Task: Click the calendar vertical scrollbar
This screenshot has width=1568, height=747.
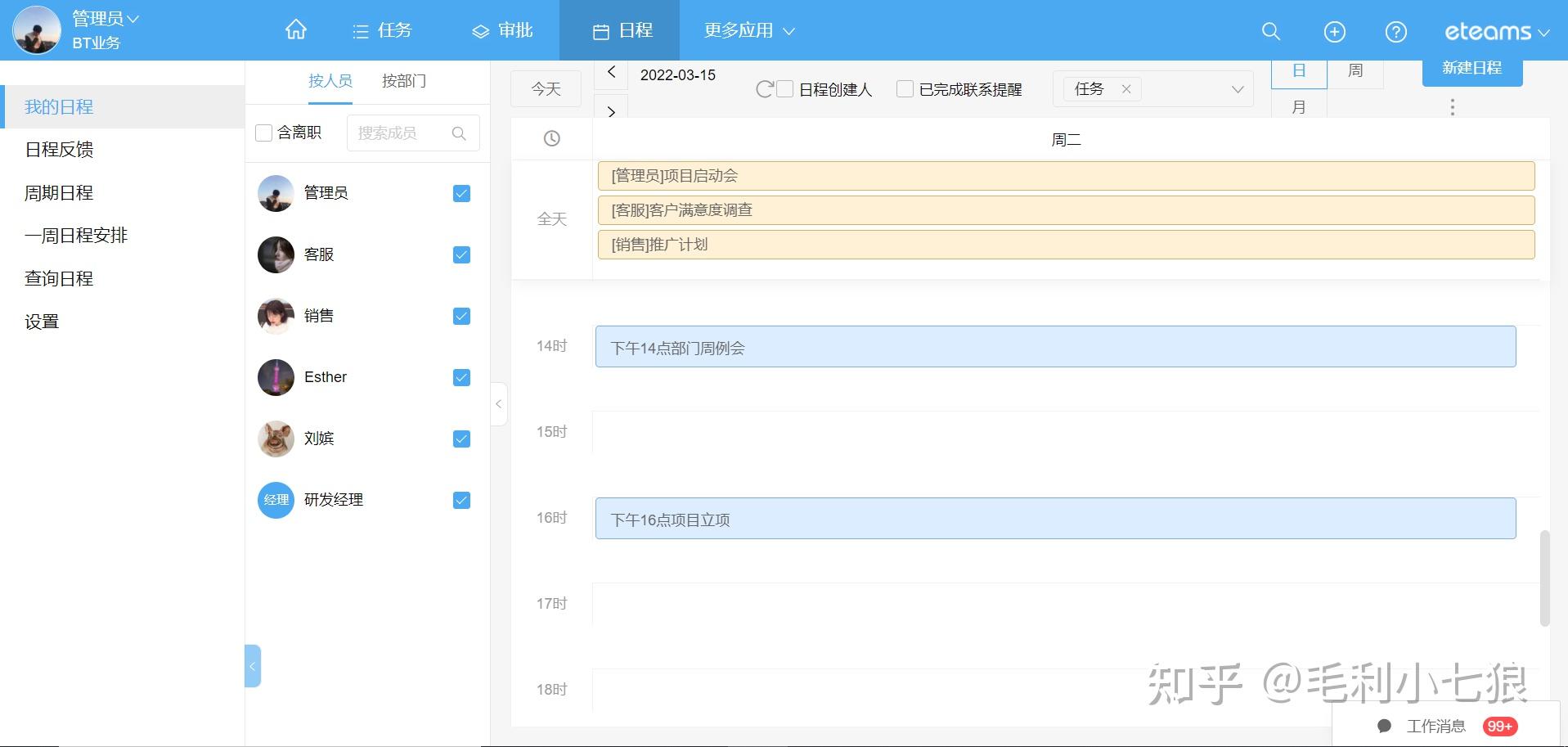Action: coord(1544,578)
